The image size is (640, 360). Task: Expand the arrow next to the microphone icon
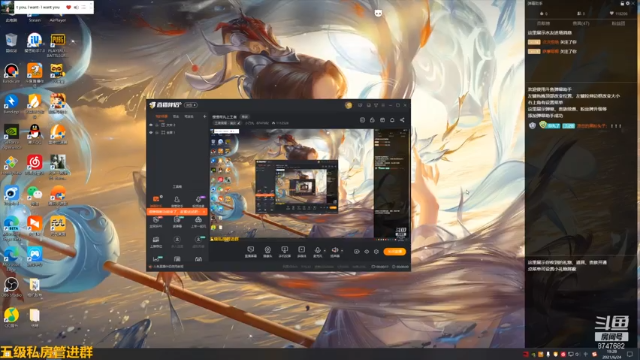[x=324, y=251]
